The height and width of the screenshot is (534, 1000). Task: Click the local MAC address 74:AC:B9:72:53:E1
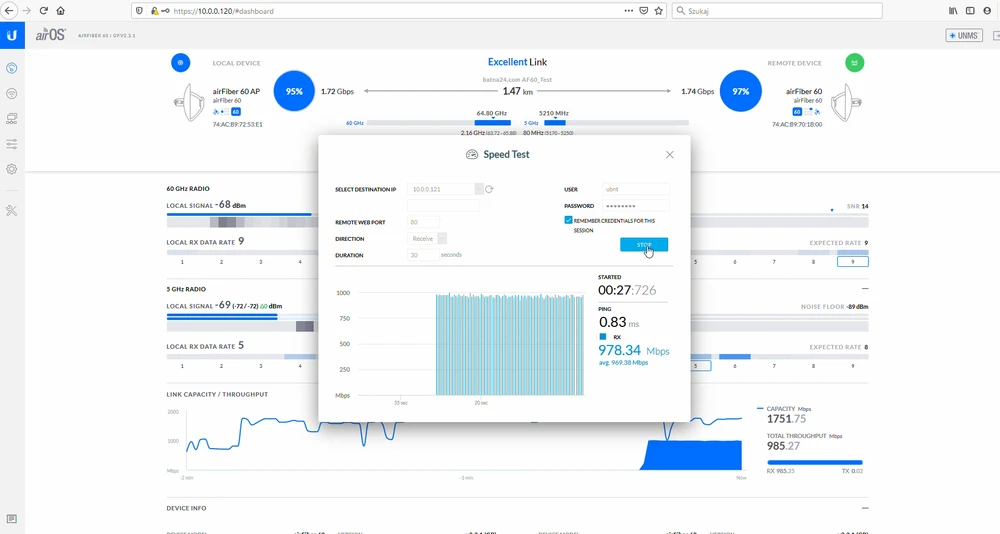(237, 124)
